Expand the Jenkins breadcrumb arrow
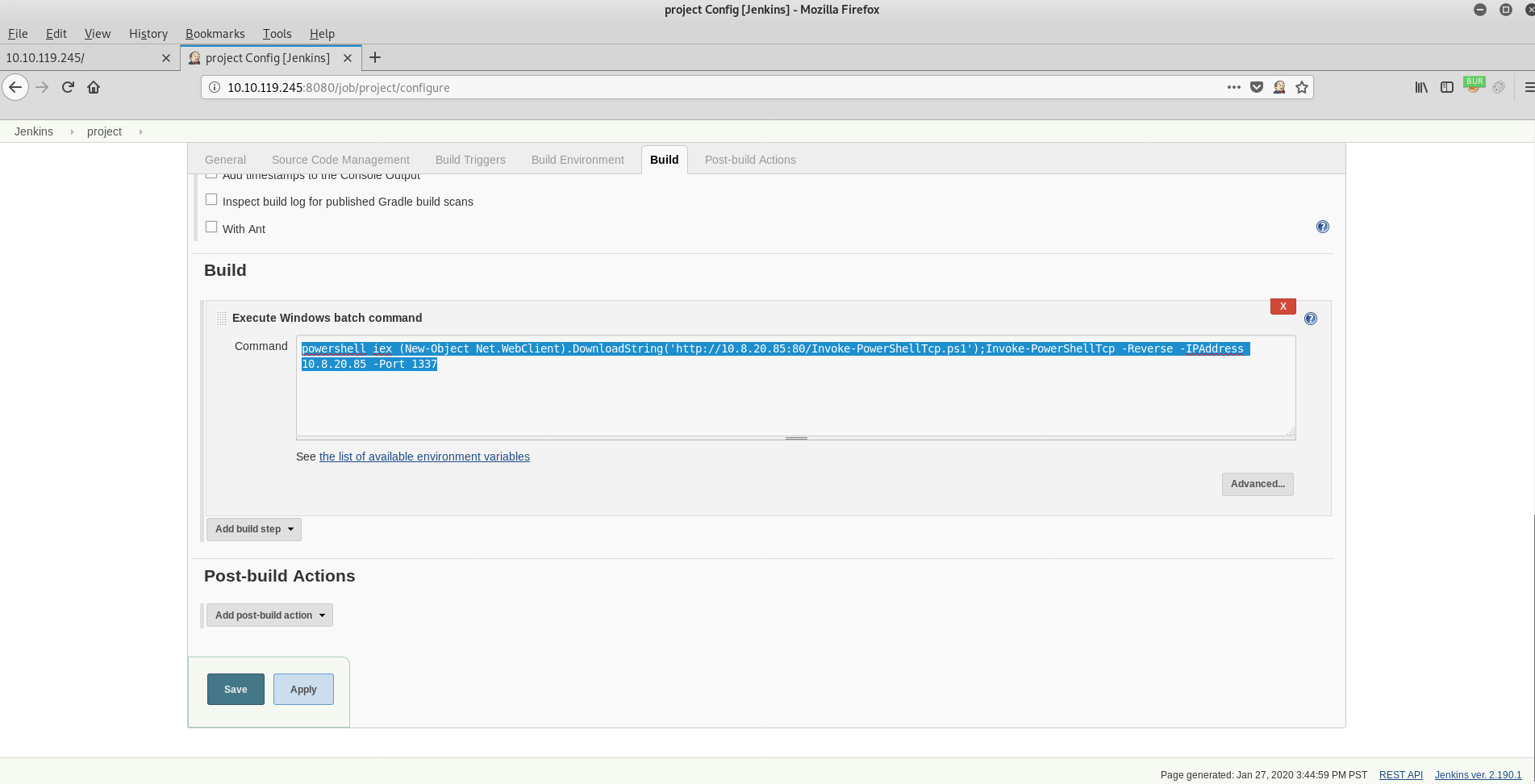The width and height of the screenshot is (1535, 784). click(72, 131)
